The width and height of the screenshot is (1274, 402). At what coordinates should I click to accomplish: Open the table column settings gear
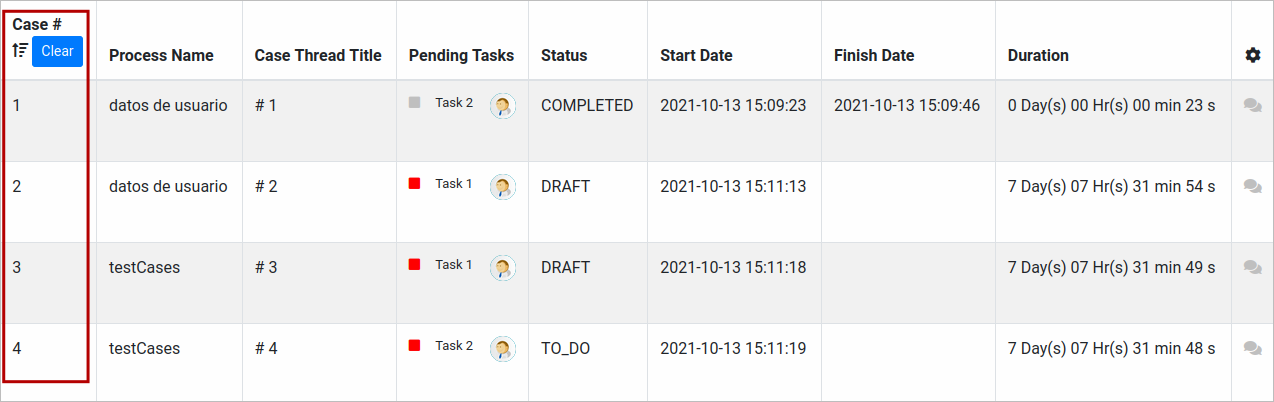(x=1253, y=56)
